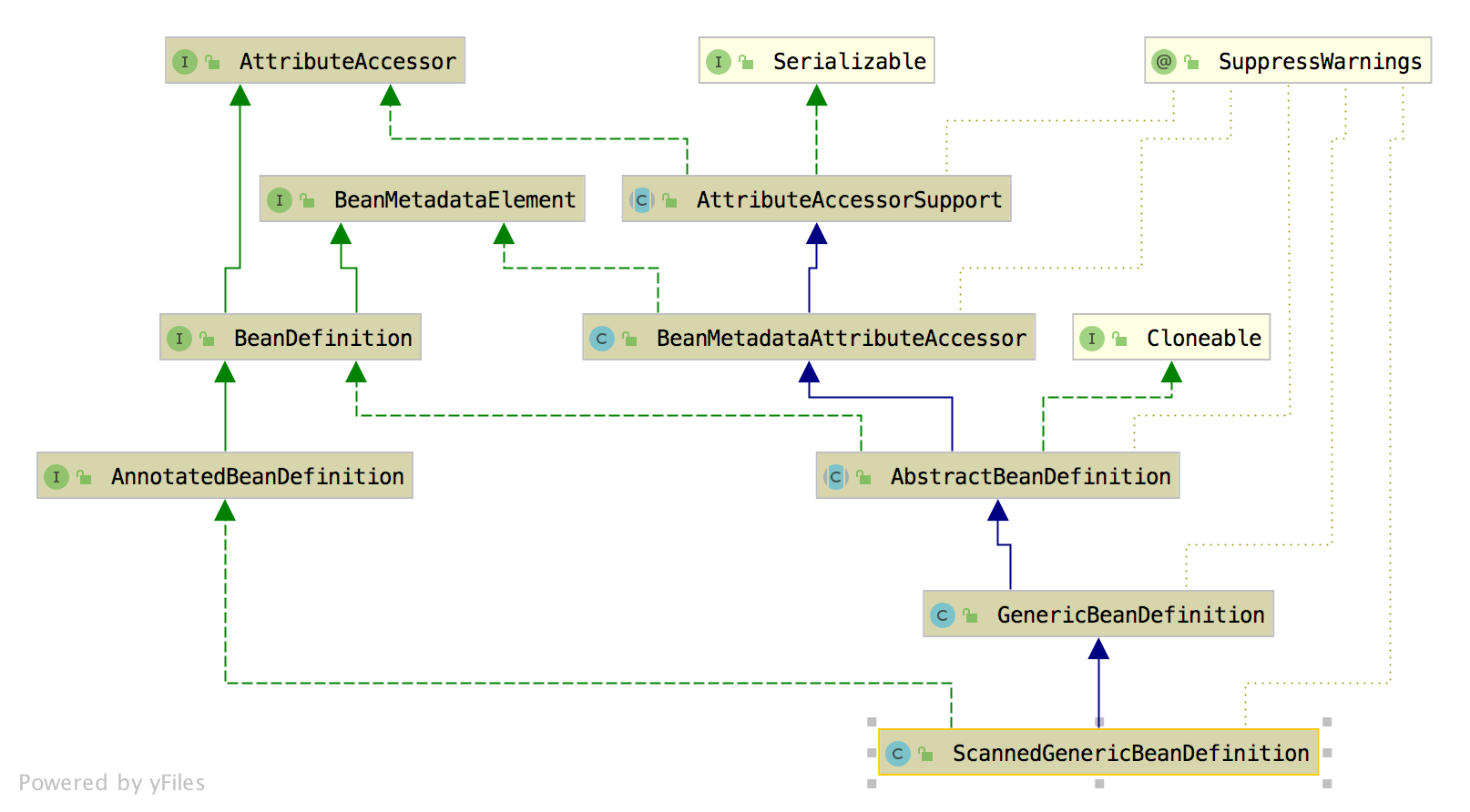Select the AttributeAccessorSupport class text
Viewport: 1470px width, 812px height.
click(x=849, y=199)
